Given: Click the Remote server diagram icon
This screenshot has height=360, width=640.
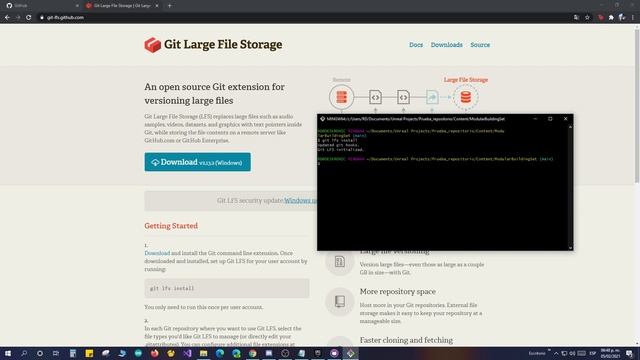Looking at the screenshot, I should (342, 97).
